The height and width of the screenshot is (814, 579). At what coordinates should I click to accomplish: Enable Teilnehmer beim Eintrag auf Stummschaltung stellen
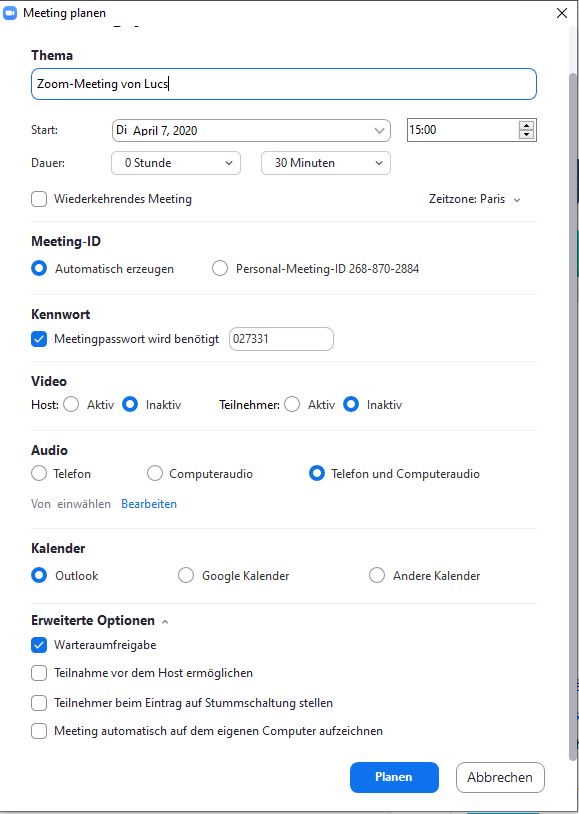pyautogui.click(x=39, y=703)
